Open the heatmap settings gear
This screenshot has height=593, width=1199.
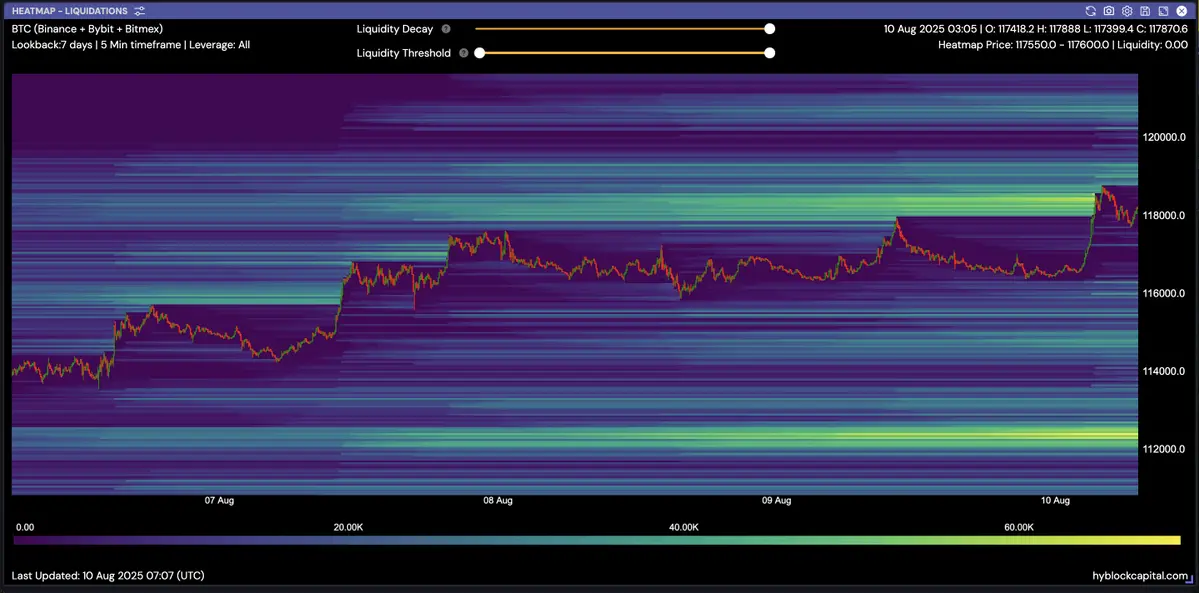tap(1126, 11)
